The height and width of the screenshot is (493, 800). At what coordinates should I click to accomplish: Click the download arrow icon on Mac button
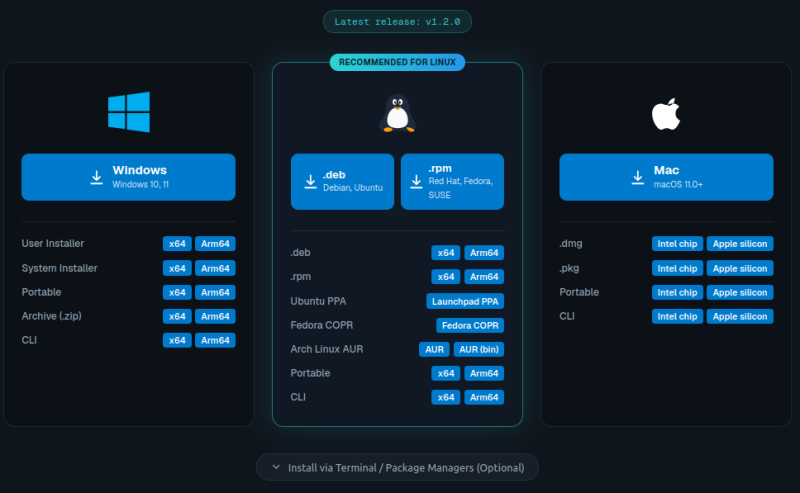point(638,178)
